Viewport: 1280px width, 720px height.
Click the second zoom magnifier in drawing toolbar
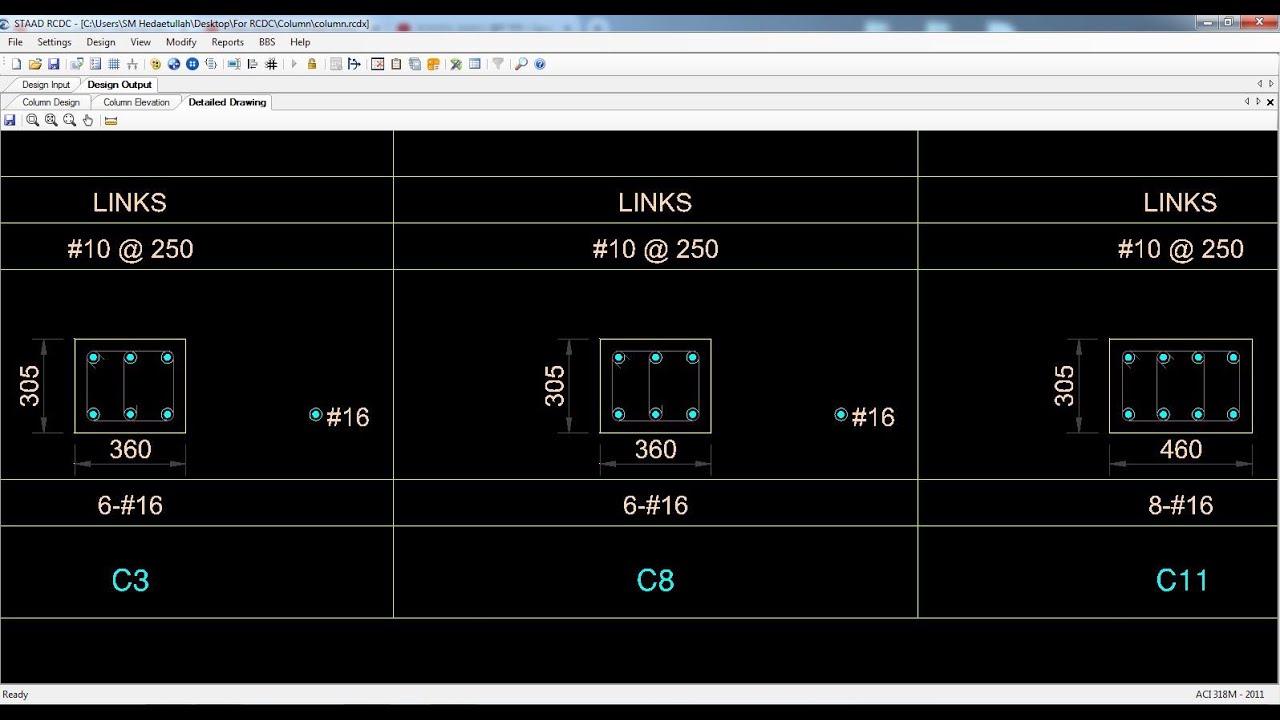(51, 120)
